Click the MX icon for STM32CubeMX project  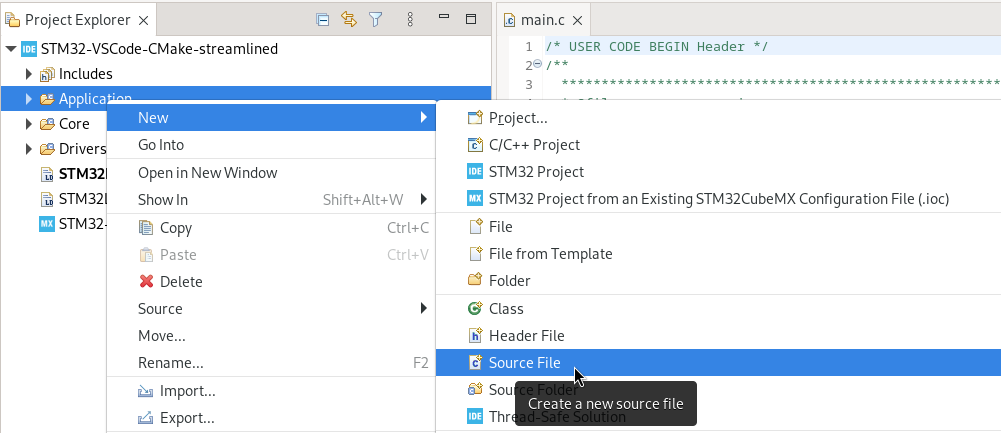pos(475,199)
